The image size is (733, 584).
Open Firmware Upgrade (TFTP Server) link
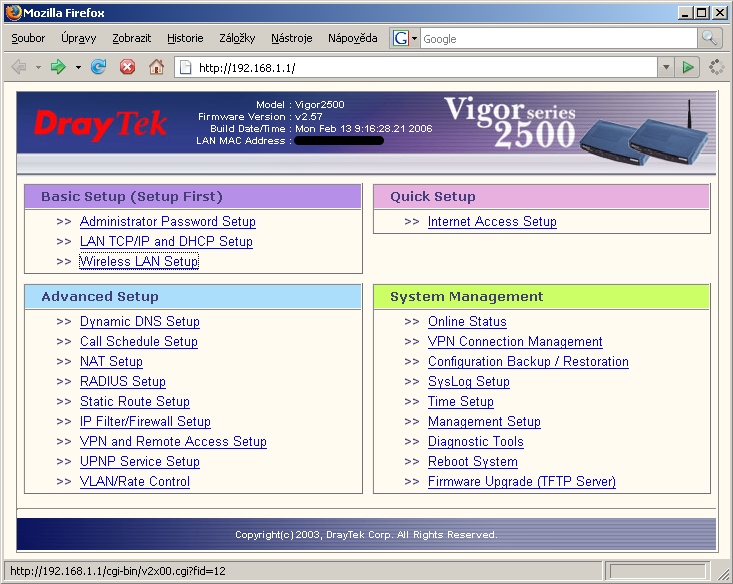[522, 482]
